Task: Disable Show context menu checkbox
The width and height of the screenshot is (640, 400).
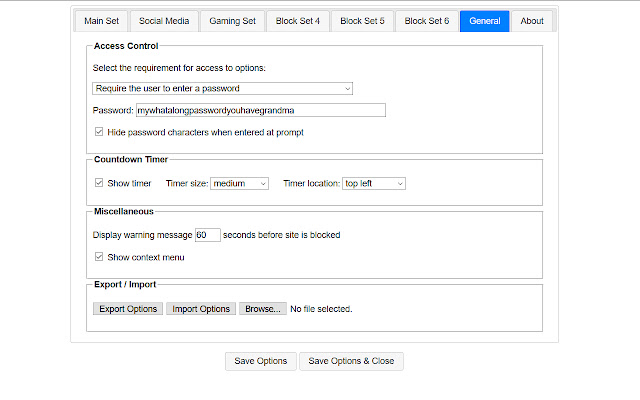Action: tap(98, 257)
